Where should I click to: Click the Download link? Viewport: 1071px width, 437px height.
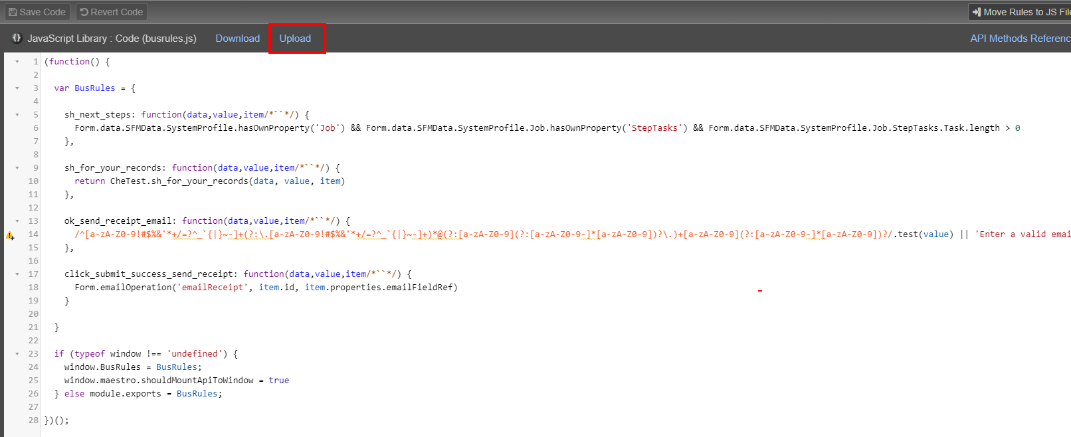[x=238, y=38]
